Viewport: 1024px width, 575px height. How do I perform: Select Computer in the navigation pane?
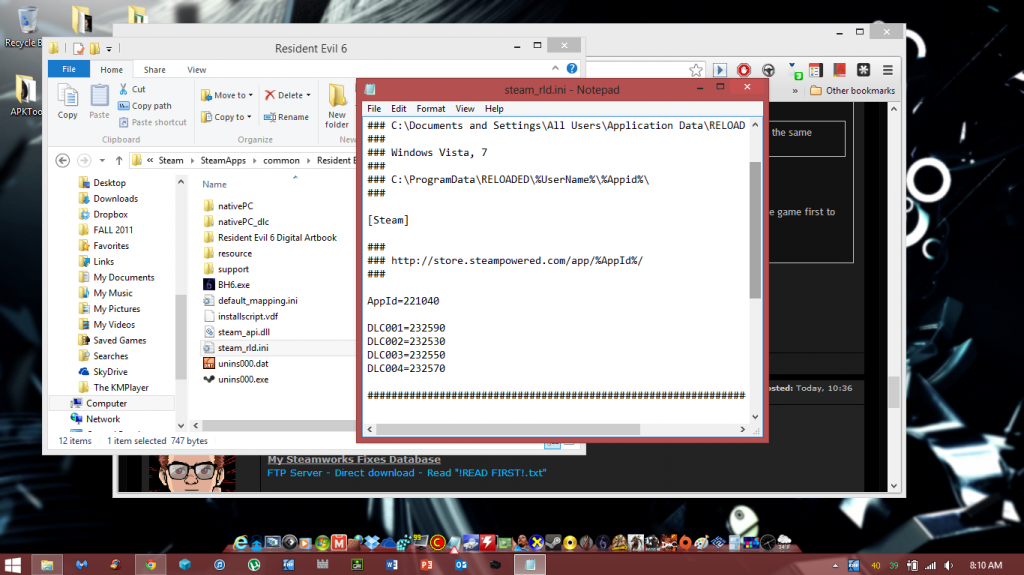(106, 403)
